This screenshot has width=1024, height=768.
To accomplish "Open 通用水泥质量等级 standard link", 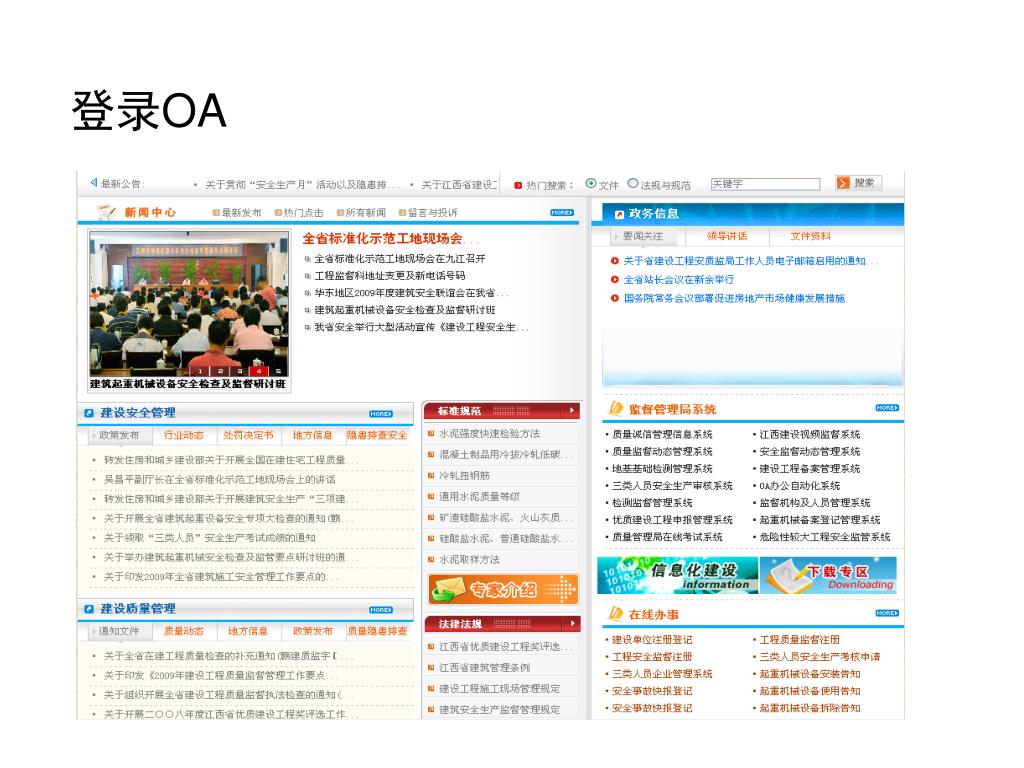I will click(x=479, y=496).
